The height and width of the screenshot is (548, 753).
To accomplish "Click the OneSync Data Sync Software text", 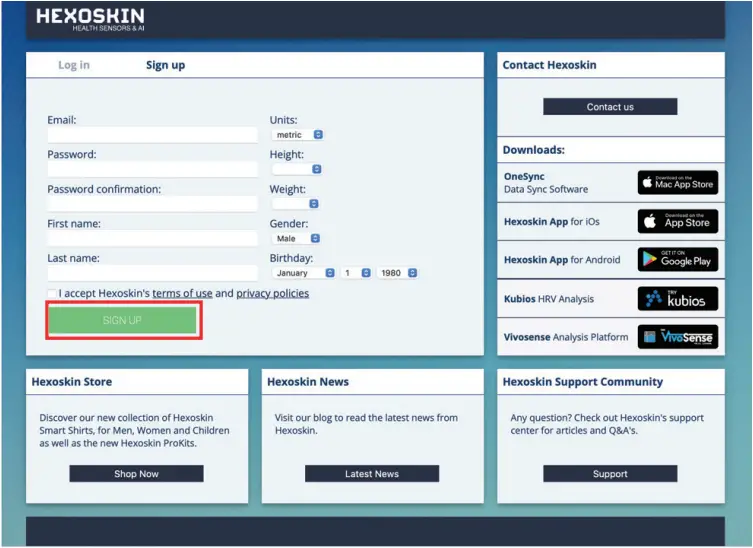I will pos(546,183).
